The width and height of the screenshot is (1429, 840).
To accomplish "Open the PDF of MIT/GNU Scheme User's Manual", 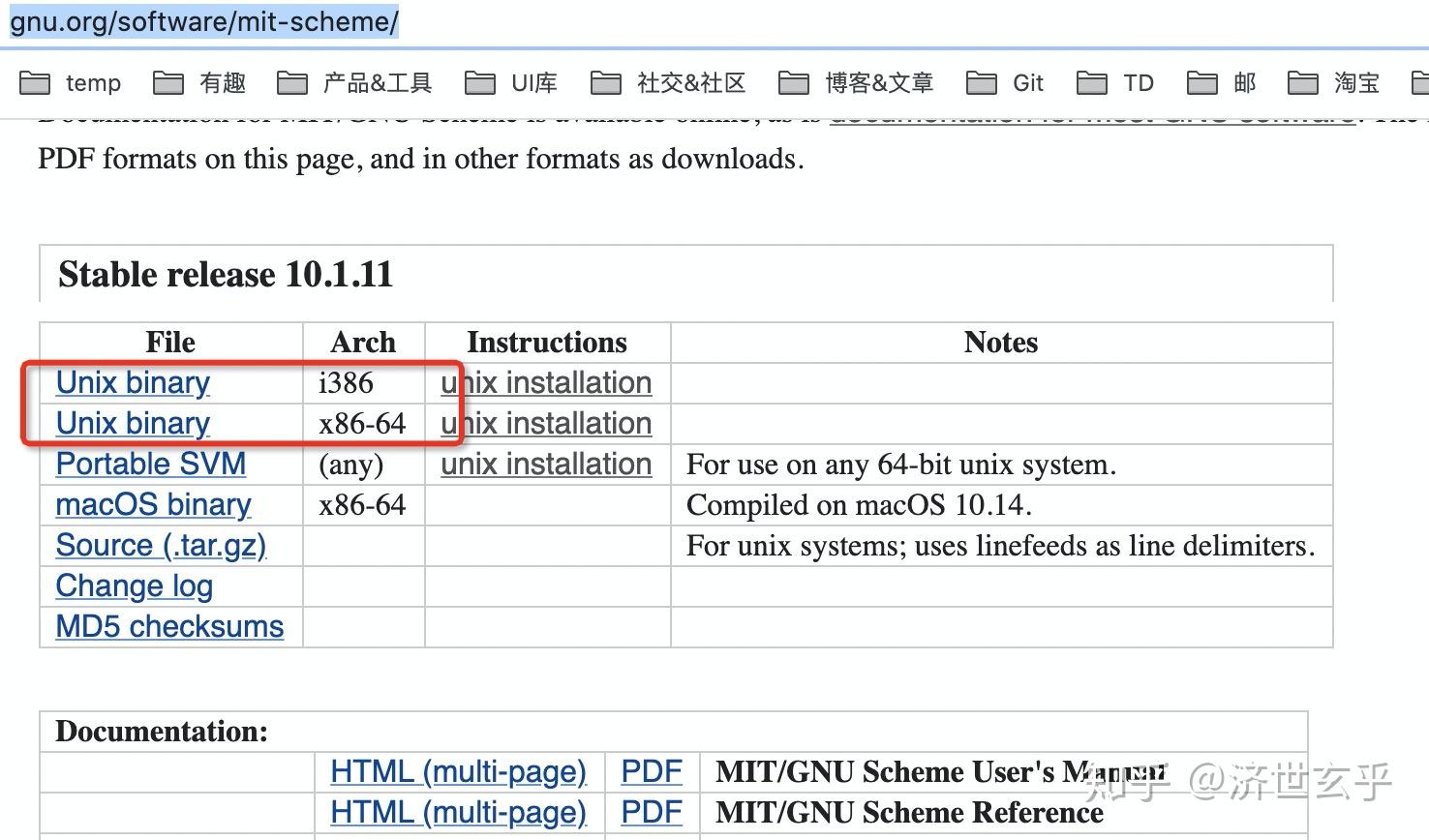I will click(652, 771).
